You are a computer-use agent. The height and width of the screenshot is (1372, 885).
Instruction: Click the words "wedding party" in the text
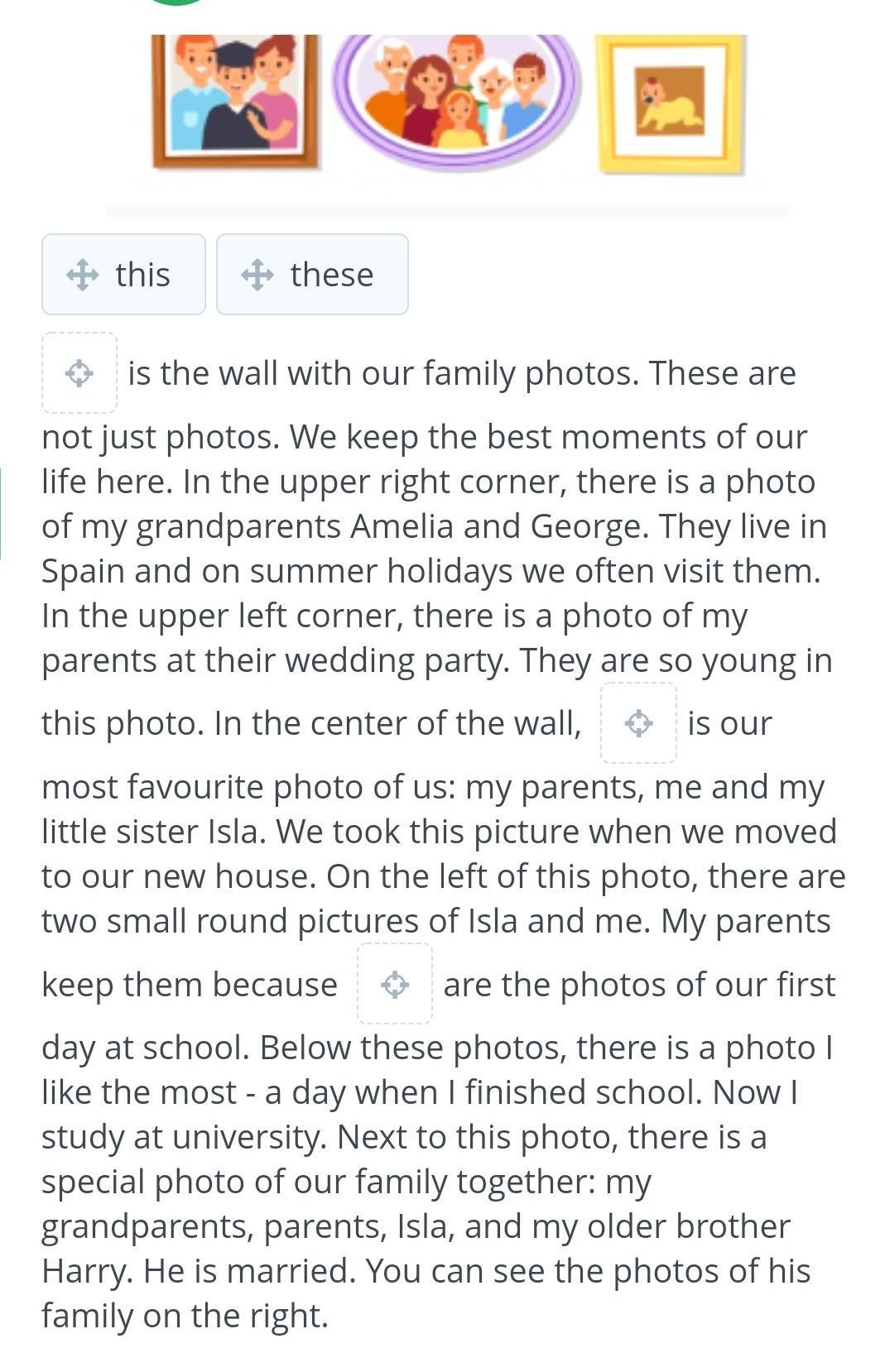point(358,660)
